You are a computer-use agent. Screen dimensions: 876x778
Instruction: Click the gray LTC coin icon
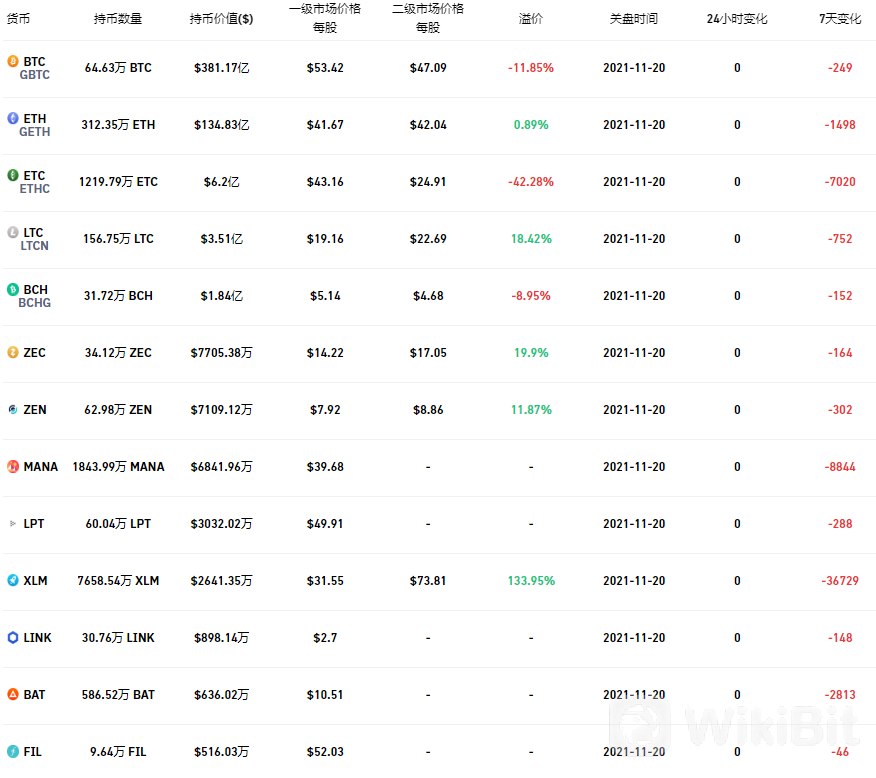(x=12, y=232)
